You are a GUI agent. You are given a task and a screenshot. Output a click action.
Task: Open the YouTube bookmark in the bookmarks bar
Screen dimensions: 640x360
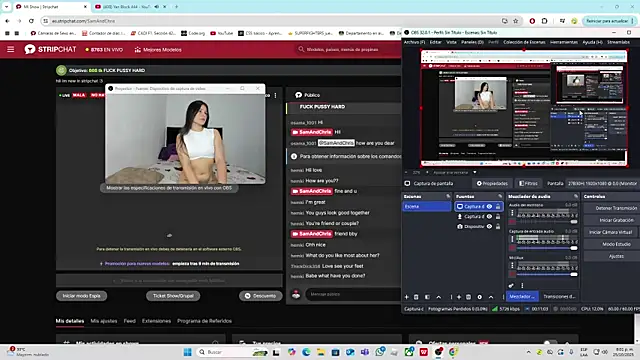tap(222, 33)
